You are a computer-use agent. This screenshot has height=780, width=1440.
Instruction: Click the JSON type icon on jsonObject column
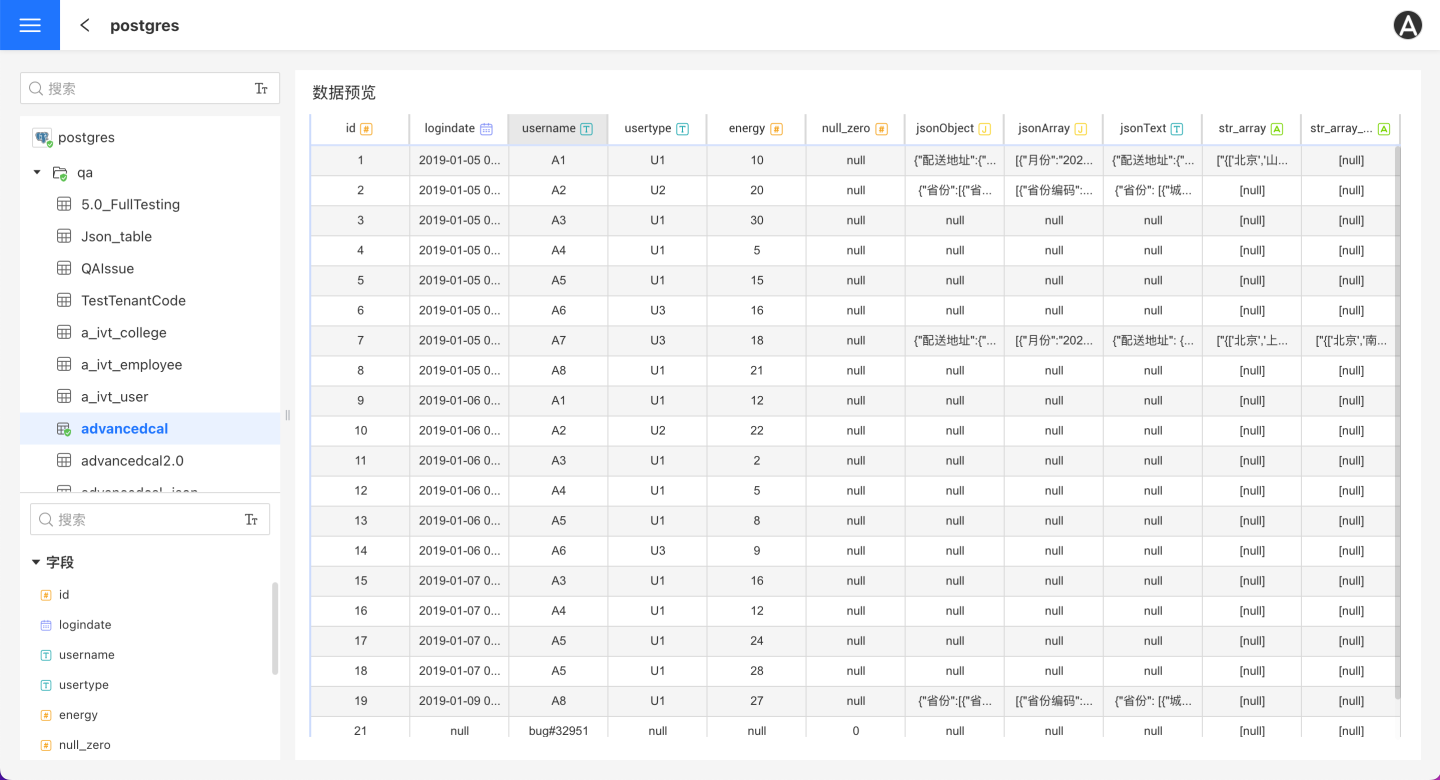coord(984,129)
